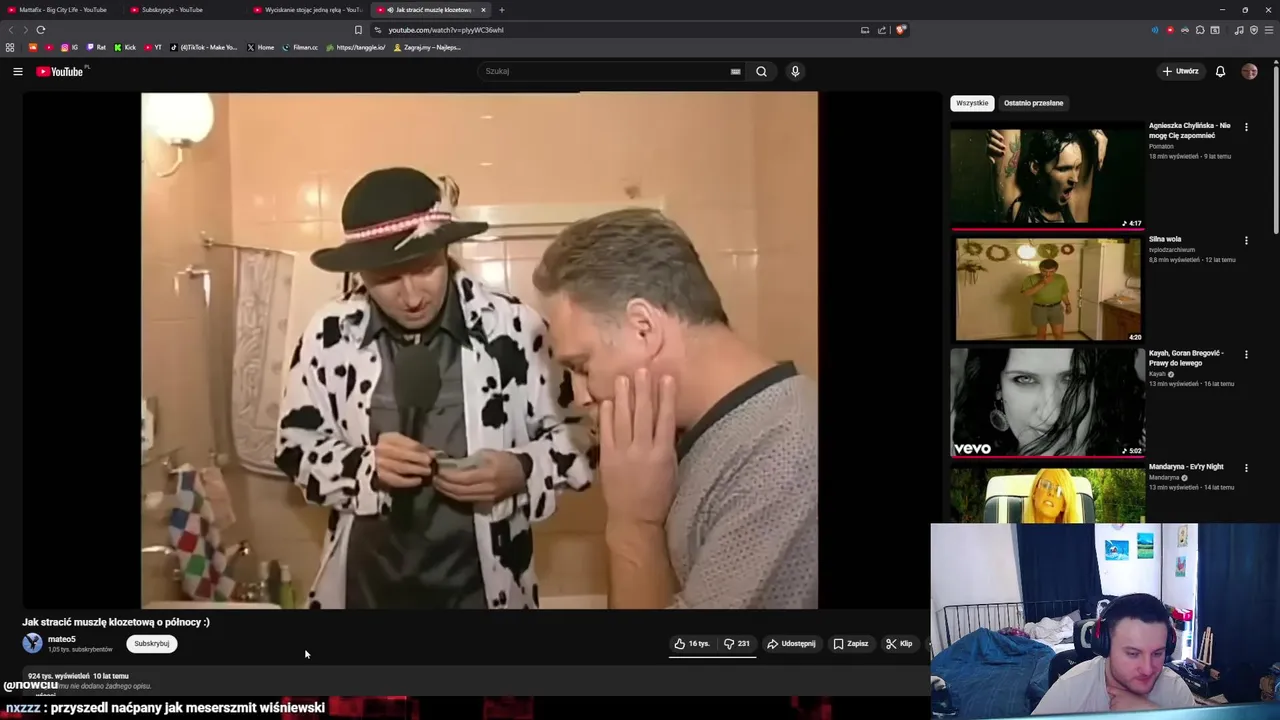The height and width of the screenshot is (720, 1280).
Task: Go to YouTube home via logo
Action: 60,71
